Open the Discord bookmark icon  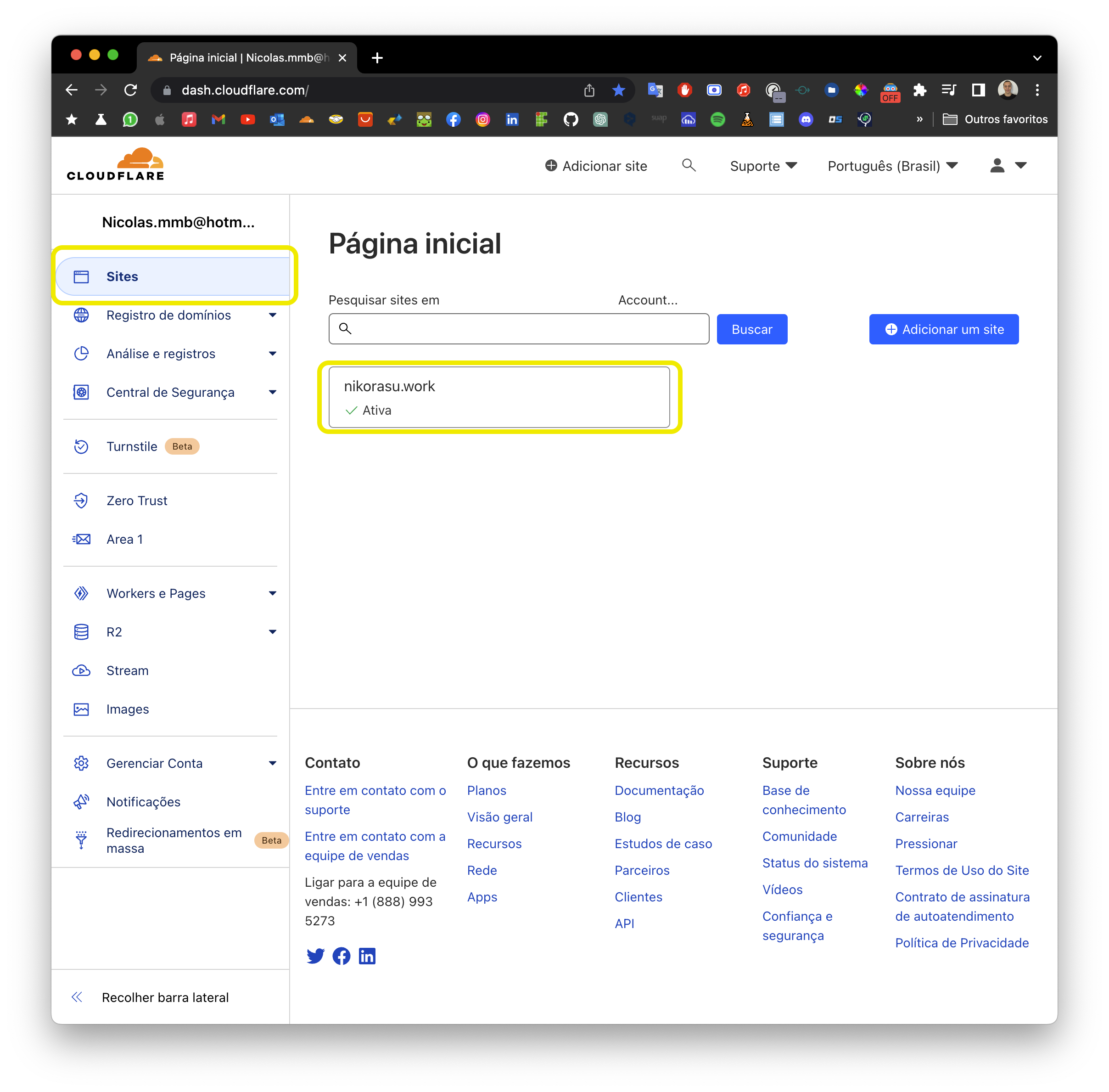point(806,119)
